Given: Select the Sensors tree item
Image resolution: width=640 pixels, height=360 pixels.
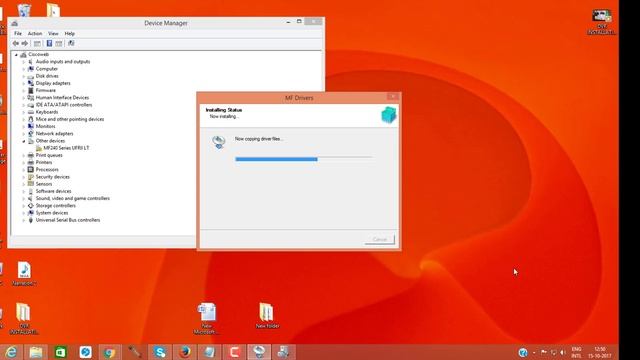Looking at the screenshot, I should 44,184.
